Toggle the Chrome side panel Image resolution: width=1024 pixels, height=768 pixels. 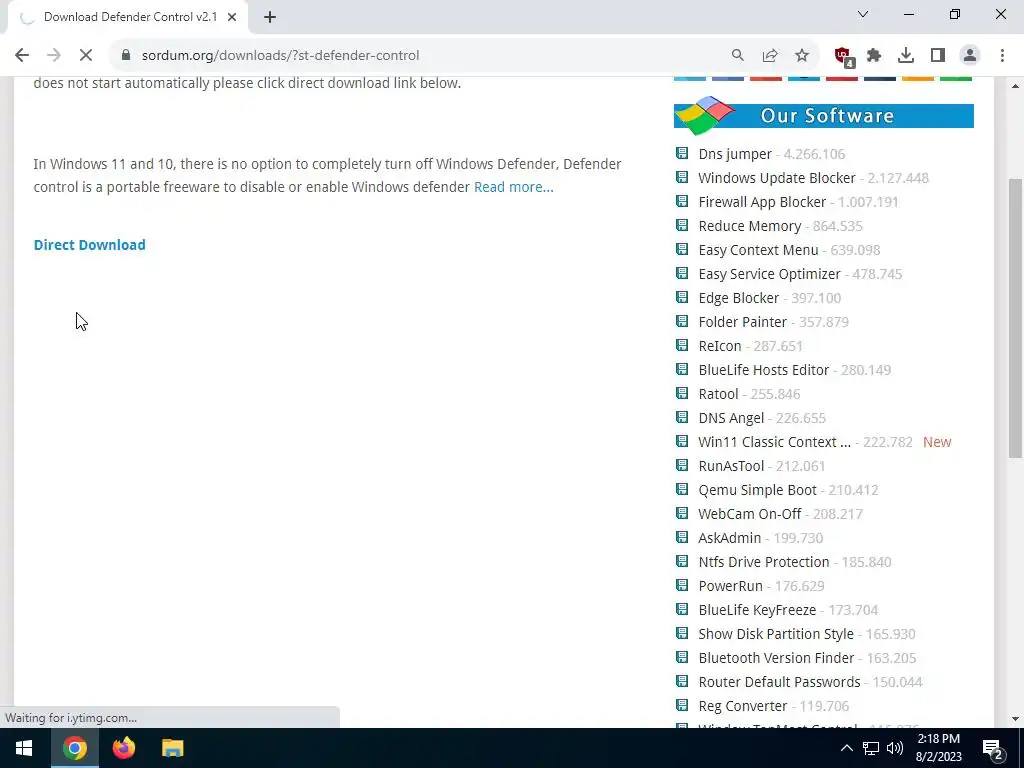pos(938,56)
